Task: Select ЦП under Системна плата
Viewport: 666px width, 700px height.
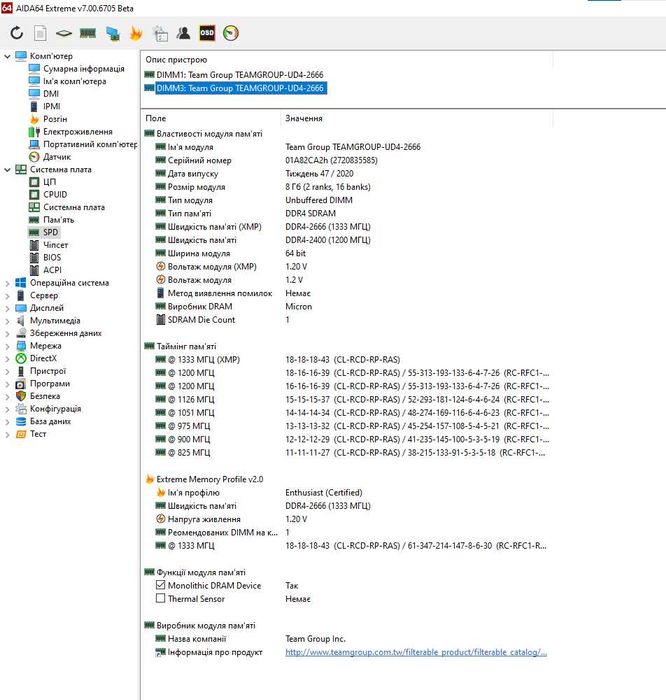Action: tap(42, 182)
